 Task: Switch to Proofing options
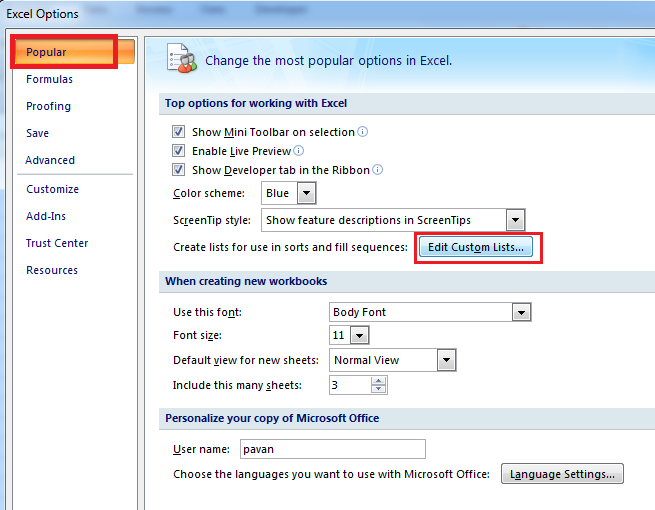point(48,106)
